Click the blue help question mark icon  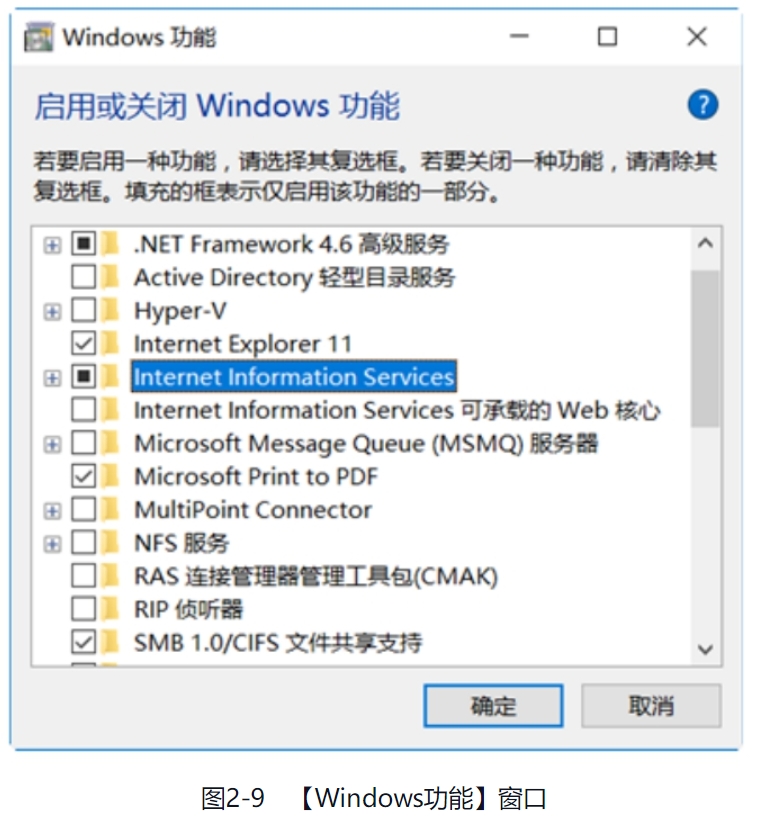[703, 104]
